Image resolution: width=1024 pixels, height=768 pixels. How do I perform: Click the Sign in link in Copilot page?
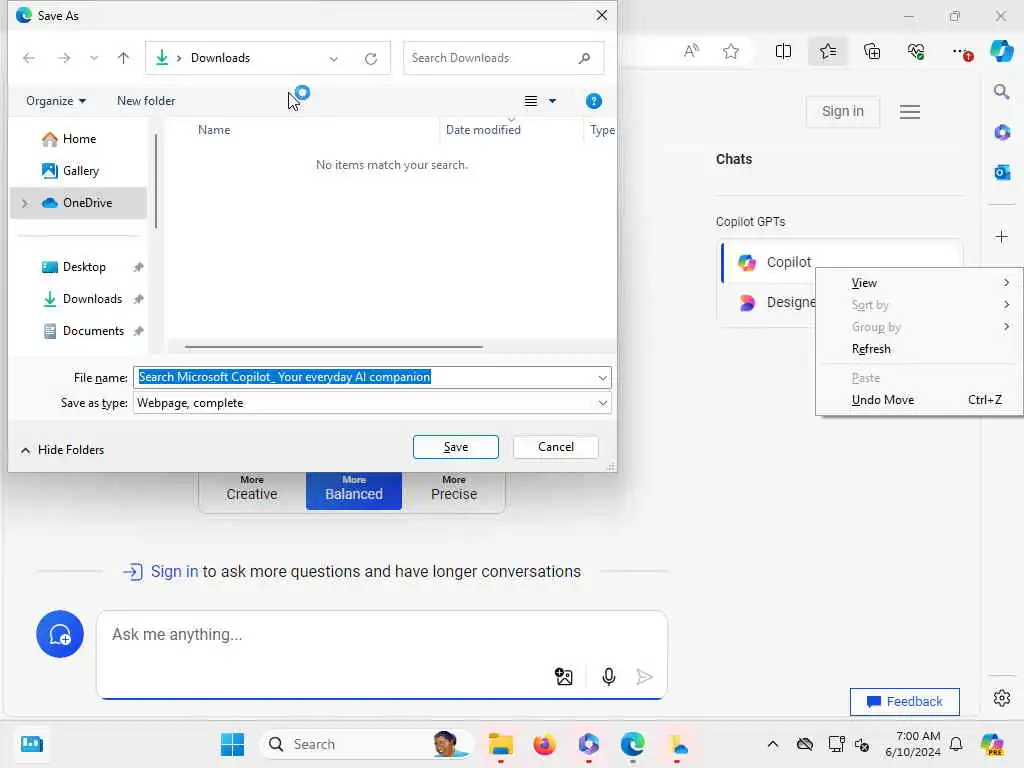[174, 571]
